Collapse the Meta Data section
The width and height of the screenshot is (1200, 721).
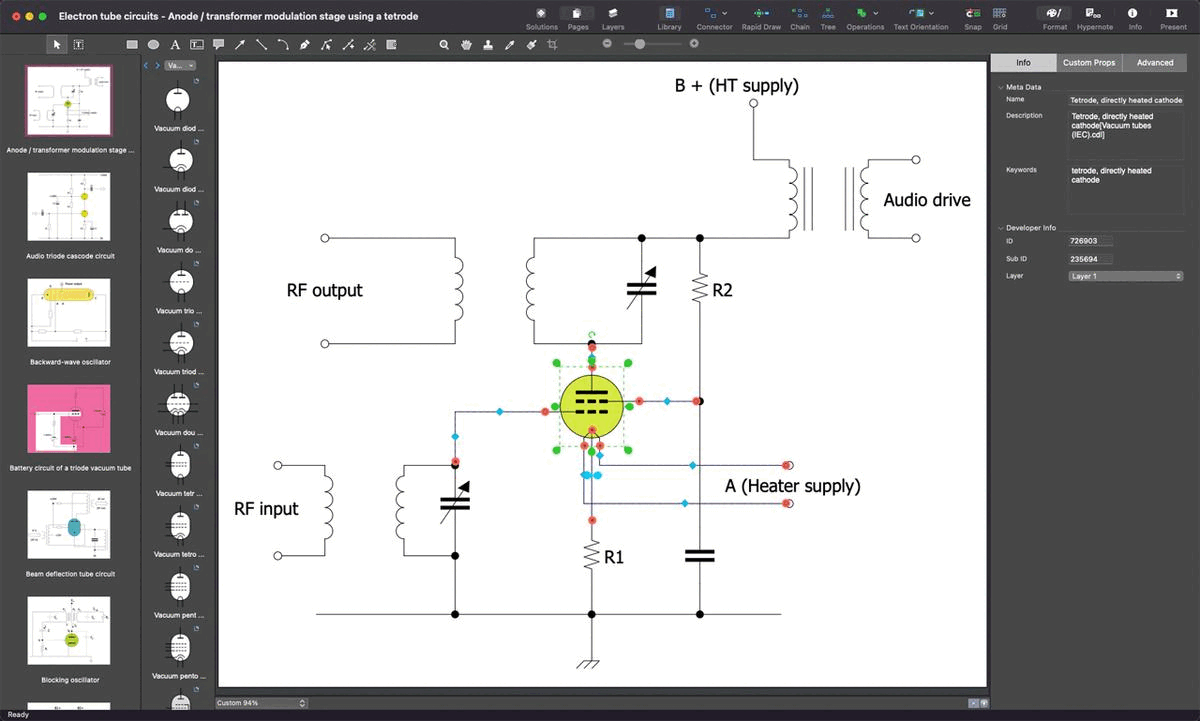(x=1000, y=87)
